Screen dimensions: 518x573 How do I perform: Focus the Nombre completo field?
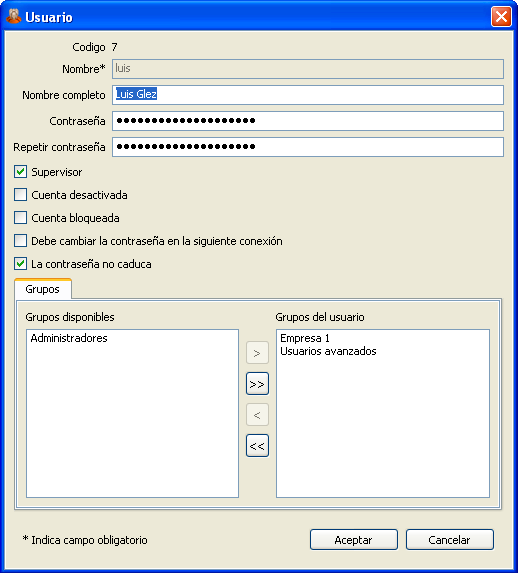(308, 95)
